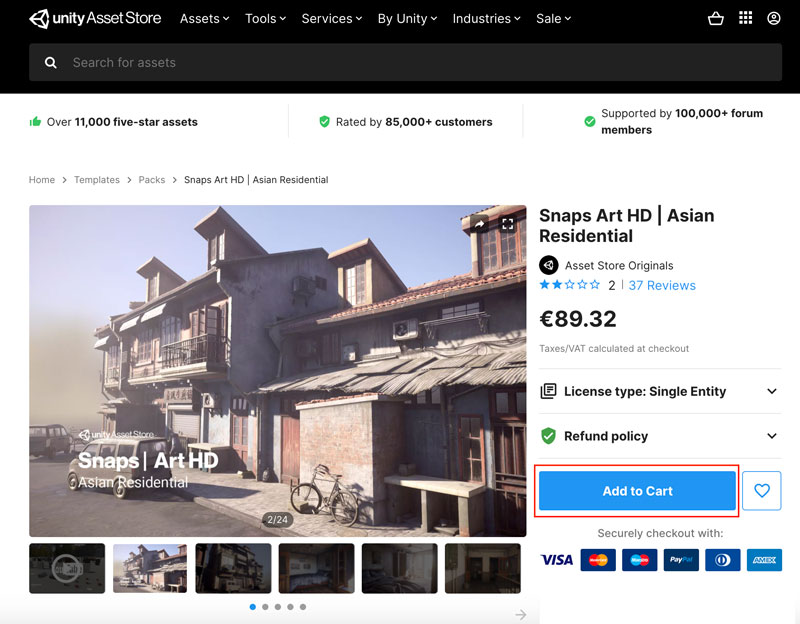Screen dimensions: 800x624
Task: Click the green shield beside 'Rated by 85,000+ customers'
Action: tap(324, 121)
